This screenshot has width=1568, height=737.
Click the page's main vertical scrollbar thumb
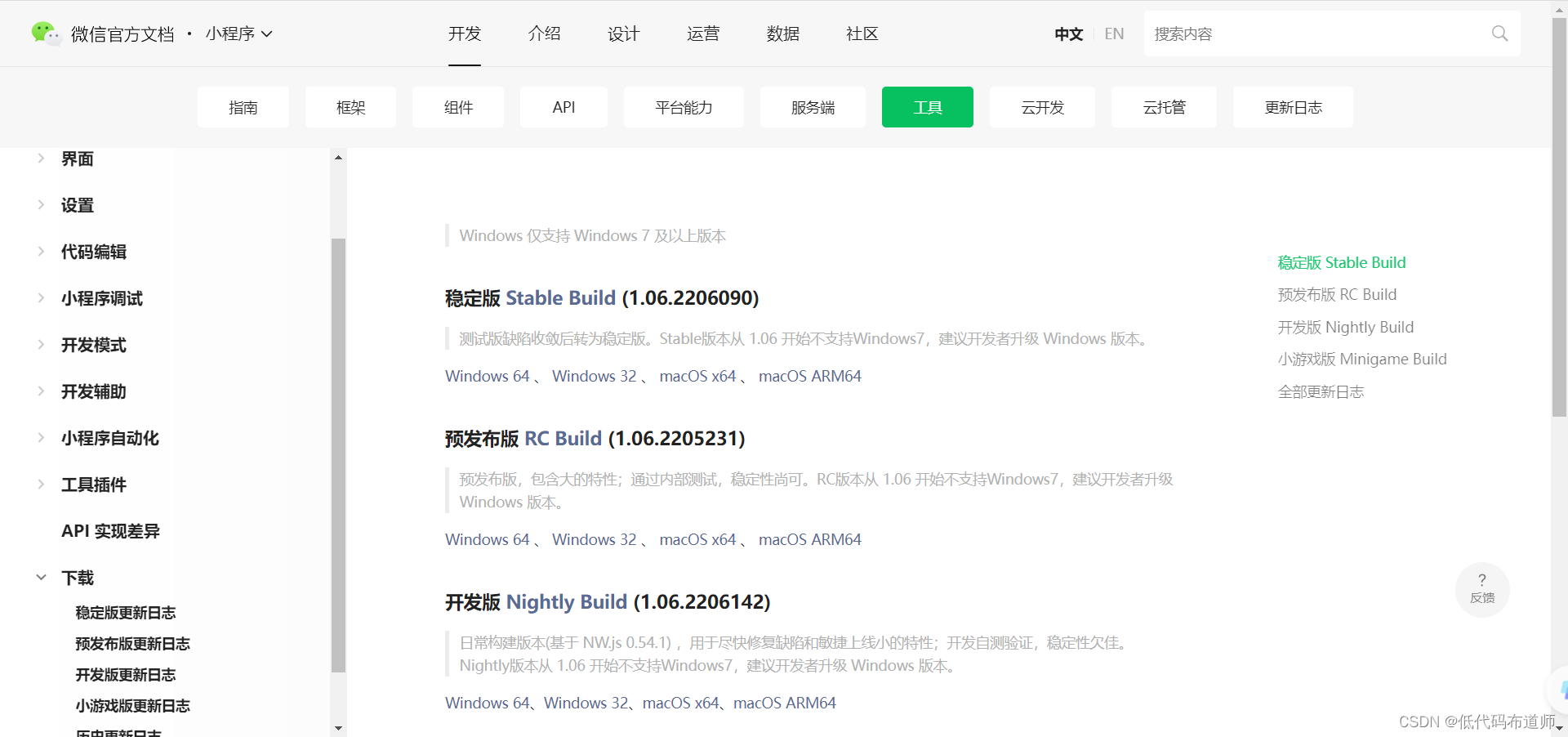point(1559,217)
